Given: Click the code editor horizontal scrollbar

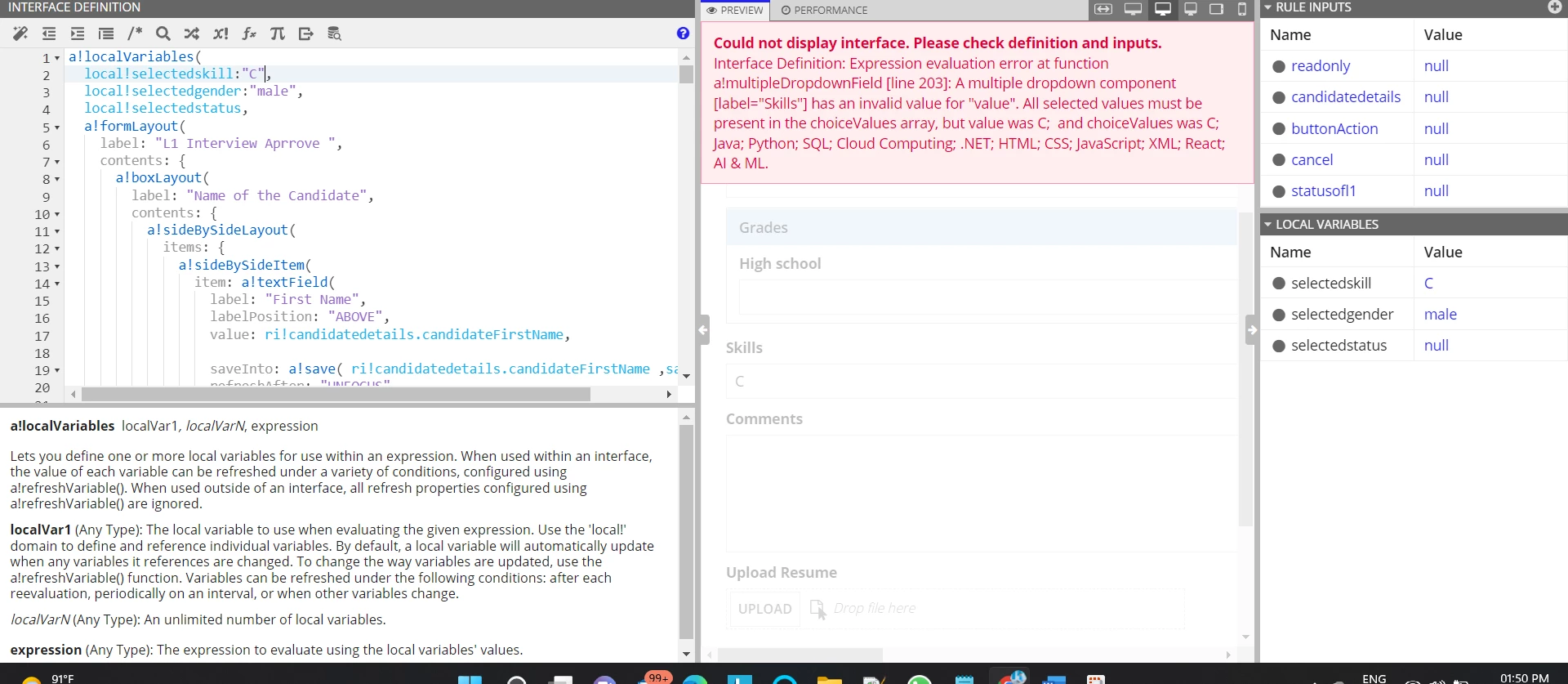Looking at the screenshot, I should pyautogui.click(x=336, y=395).
